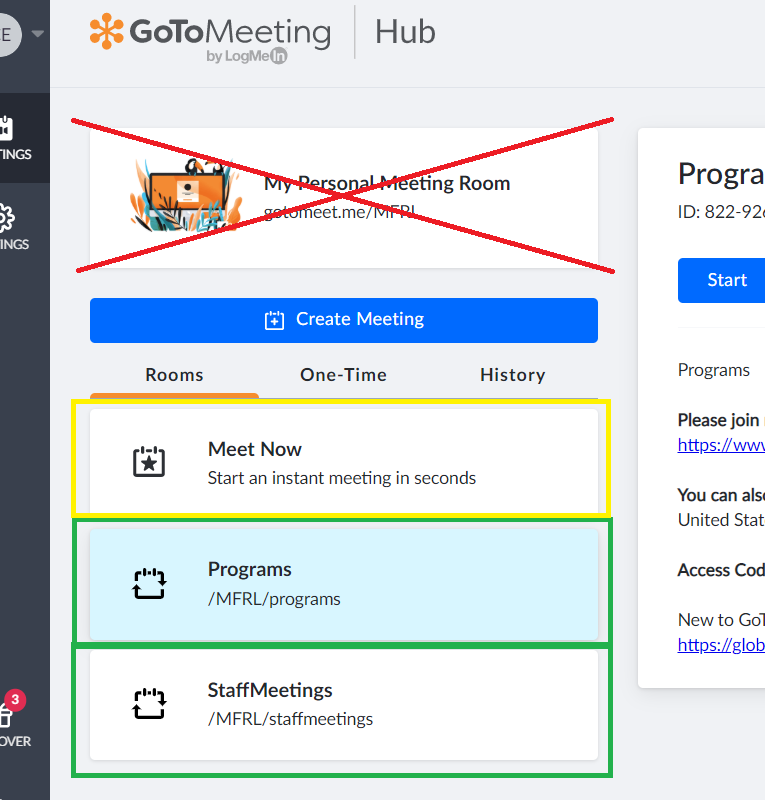Click the gotomeet.me/MFRL address text
Viewport: 765px width, 800px height.
coord(340,211)
